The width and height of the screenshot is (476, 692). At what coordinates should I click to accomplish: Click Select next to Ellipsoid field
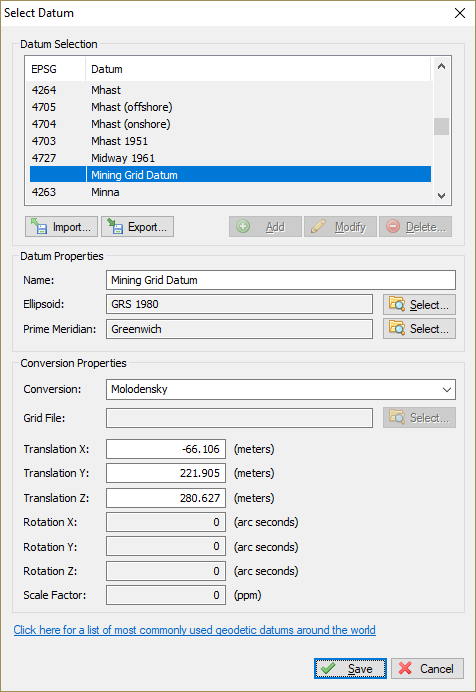419,305
